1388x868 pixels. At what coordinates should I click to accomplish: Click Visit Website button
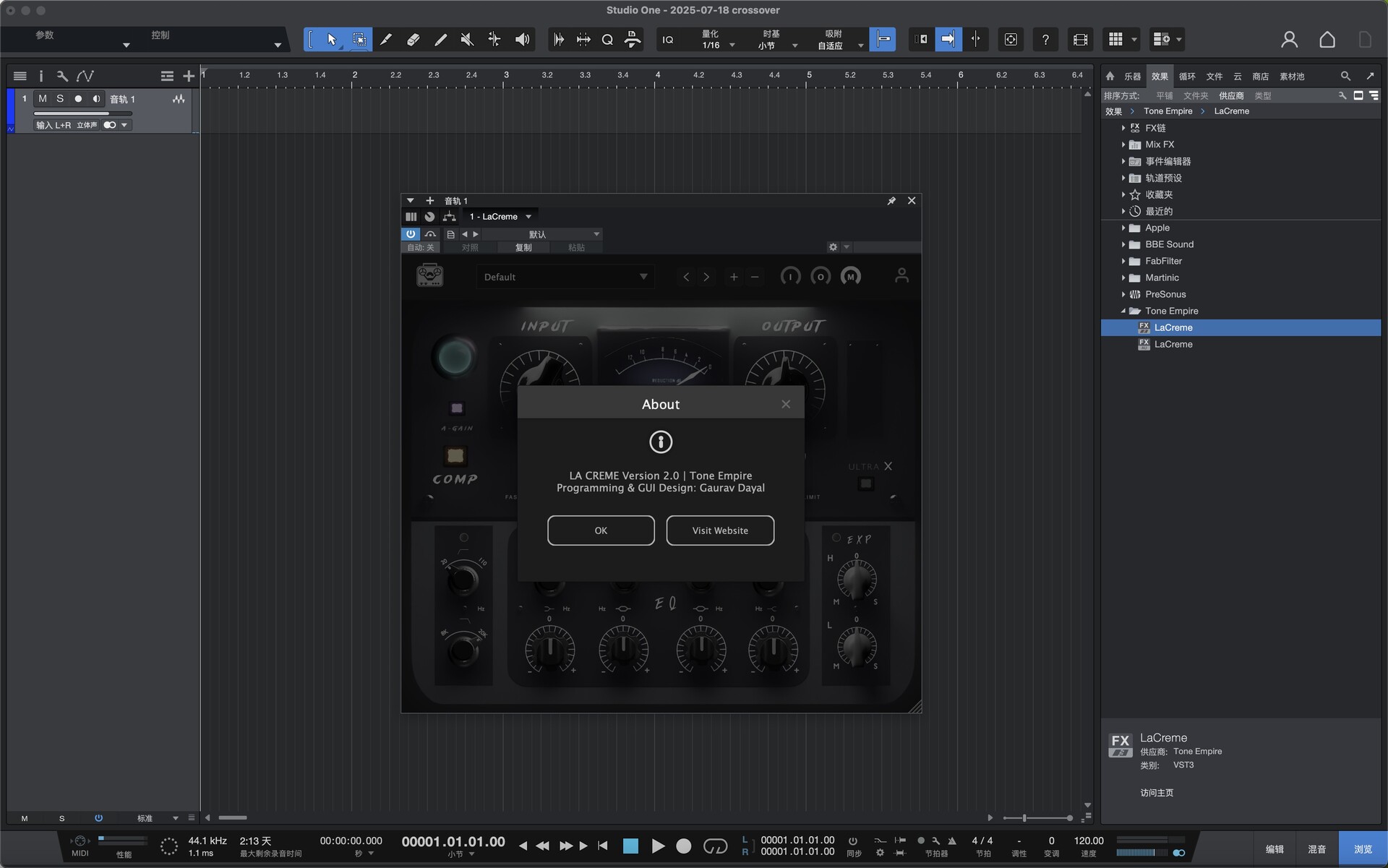tap(720, 530)
